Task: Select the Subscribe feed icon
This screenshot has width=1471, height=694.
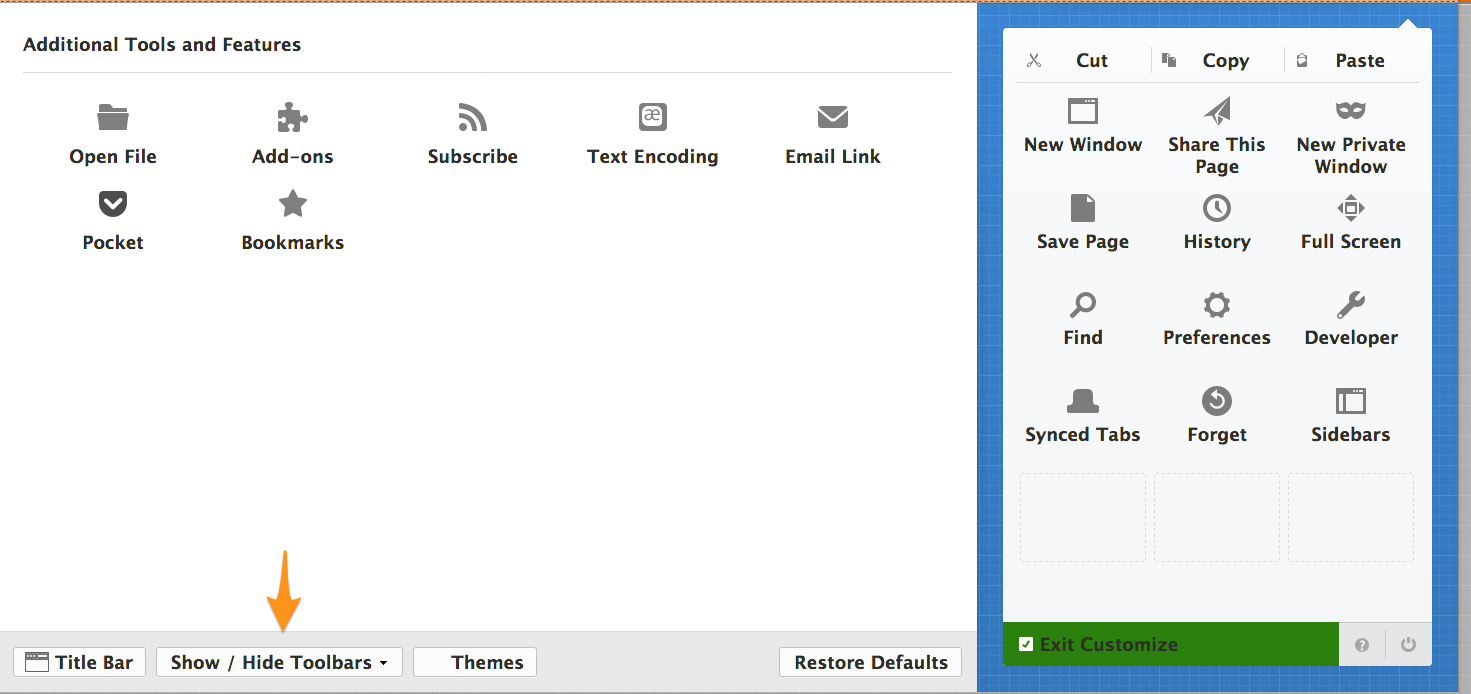Action: pyautogui.click(x=472, y=117)
